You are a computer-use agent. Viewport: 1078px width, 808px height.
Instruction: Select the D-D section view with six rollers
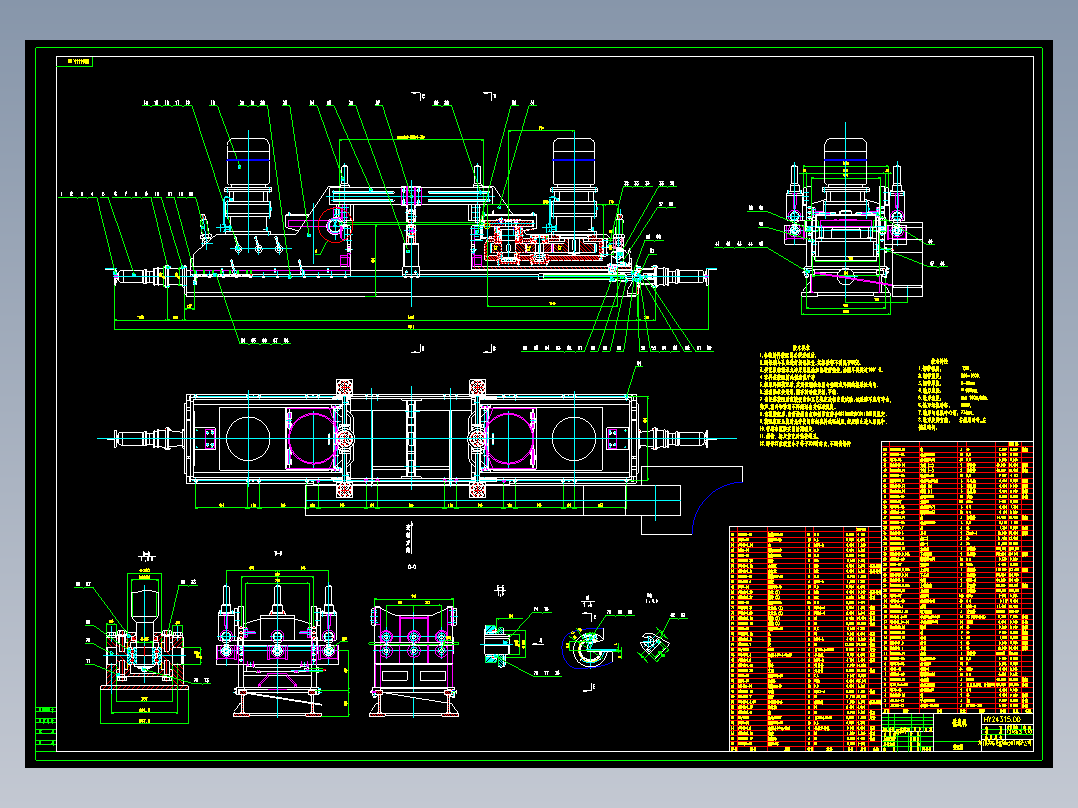click(414, 657)
